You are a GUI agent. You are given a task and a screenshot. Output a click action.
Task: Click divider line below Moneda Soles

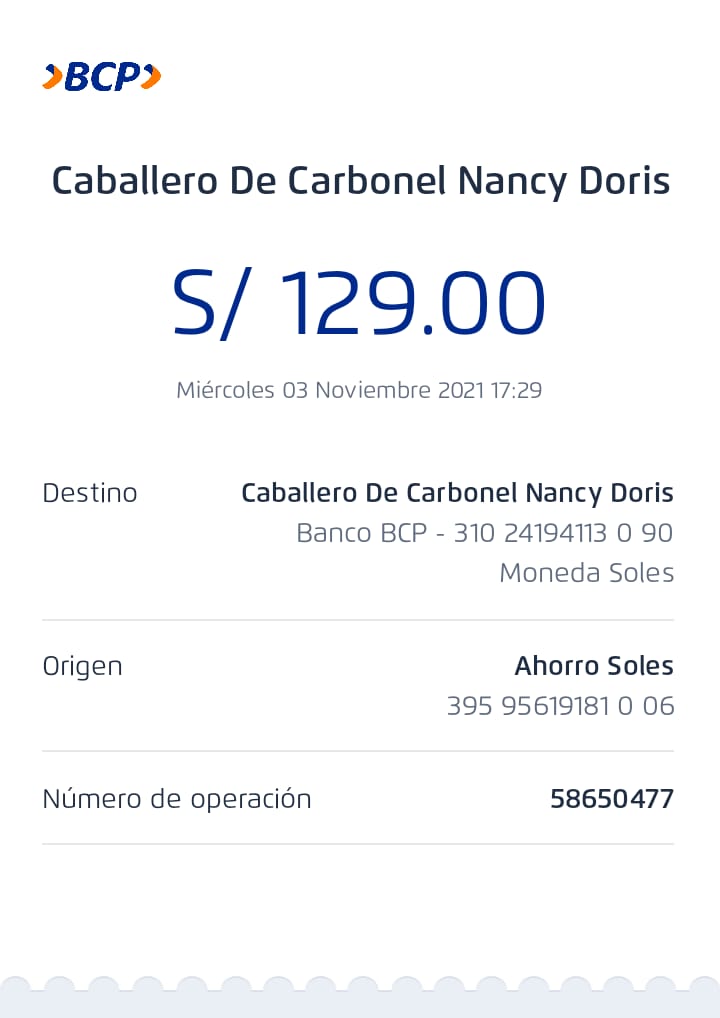[358, 620]
